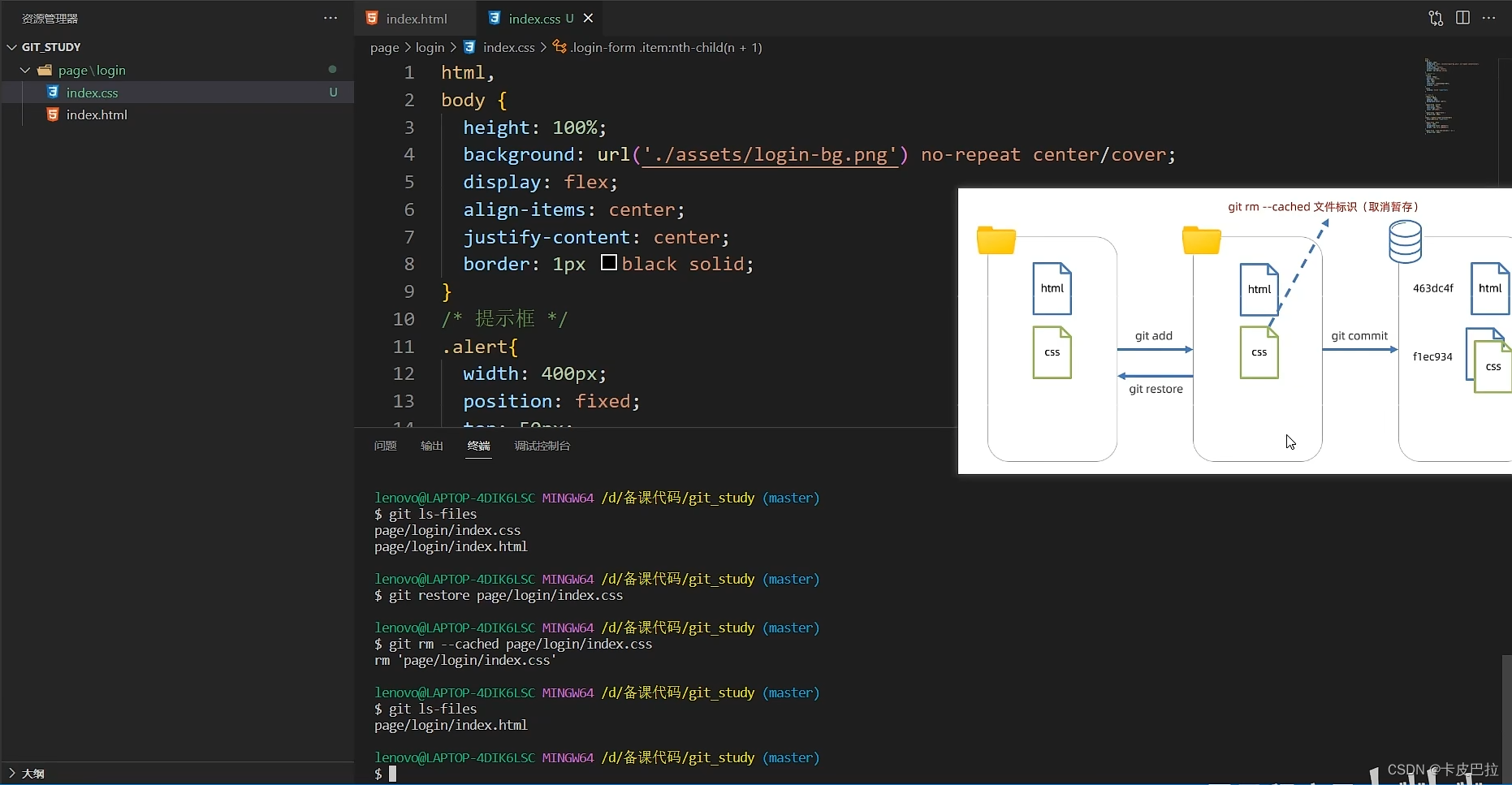
Task: Click the 'page' breadcrumb segment
Action: tap(384, 48)
